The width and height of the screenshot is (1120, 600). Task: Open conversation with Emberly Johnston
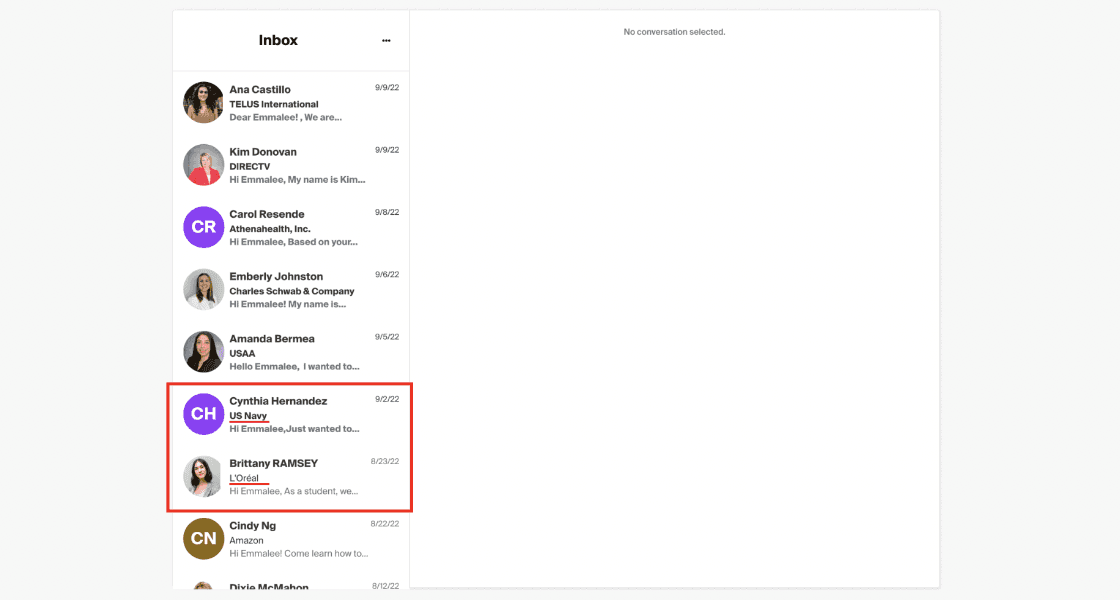pos(291,289)
